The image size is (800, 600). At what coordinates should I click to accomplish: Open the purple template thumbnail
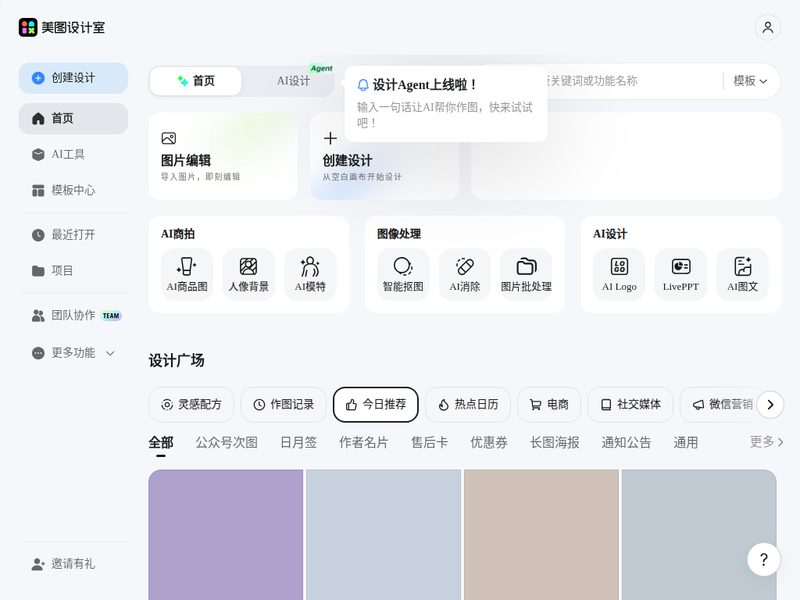pos(226,535)
